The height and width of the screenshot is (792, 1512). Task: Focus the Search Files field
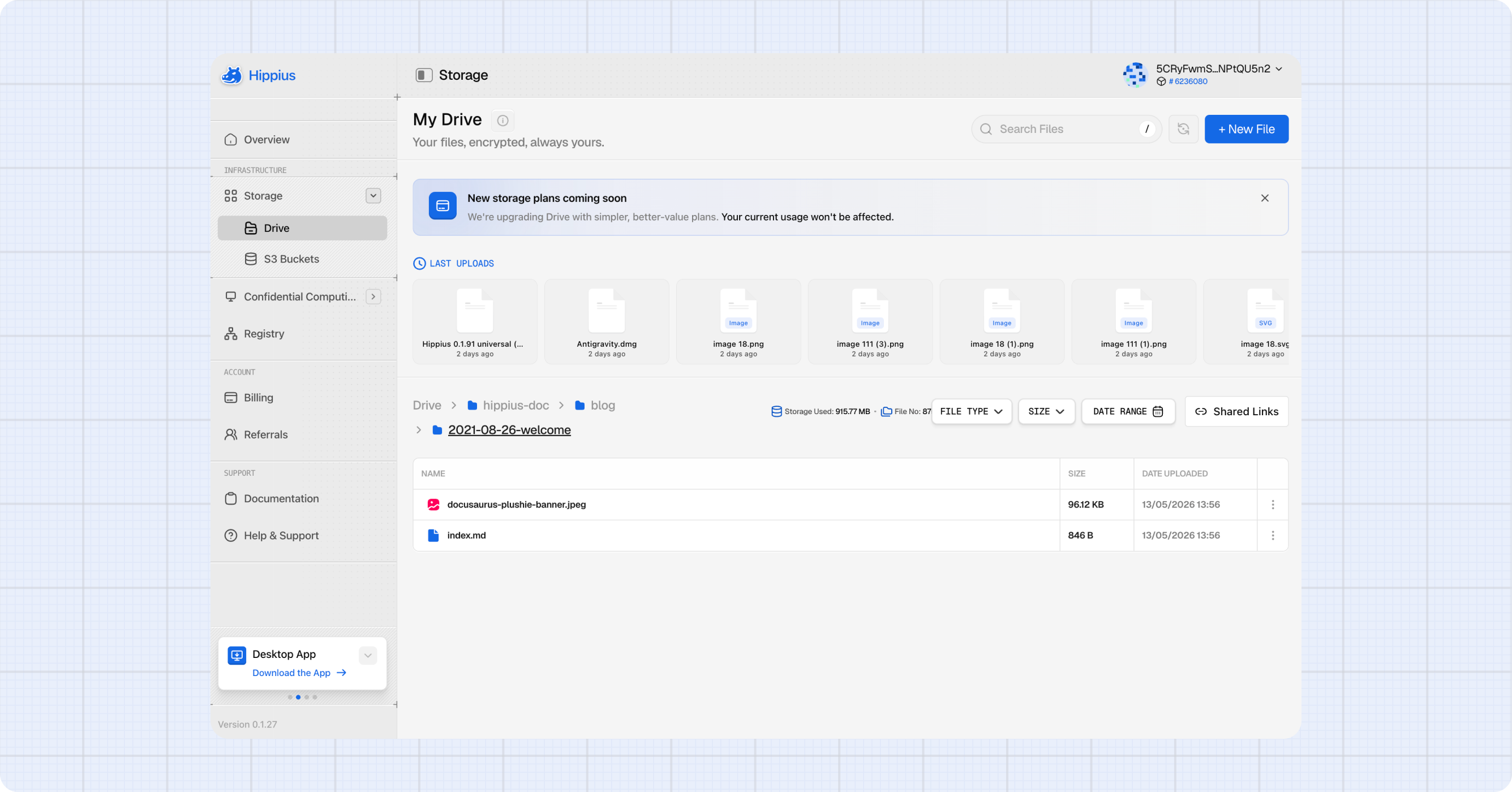click(x=1067, y=129)
